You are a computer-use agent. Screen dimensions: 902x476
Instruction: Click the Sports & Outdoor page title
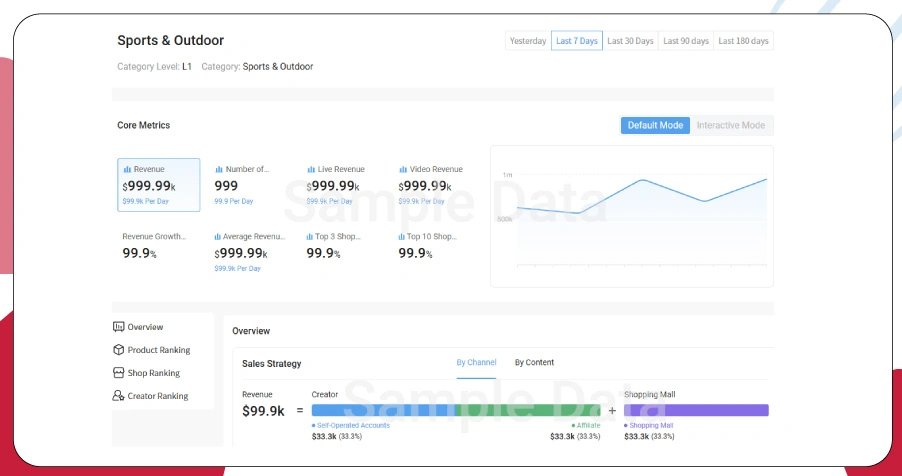tap(171, 40)
